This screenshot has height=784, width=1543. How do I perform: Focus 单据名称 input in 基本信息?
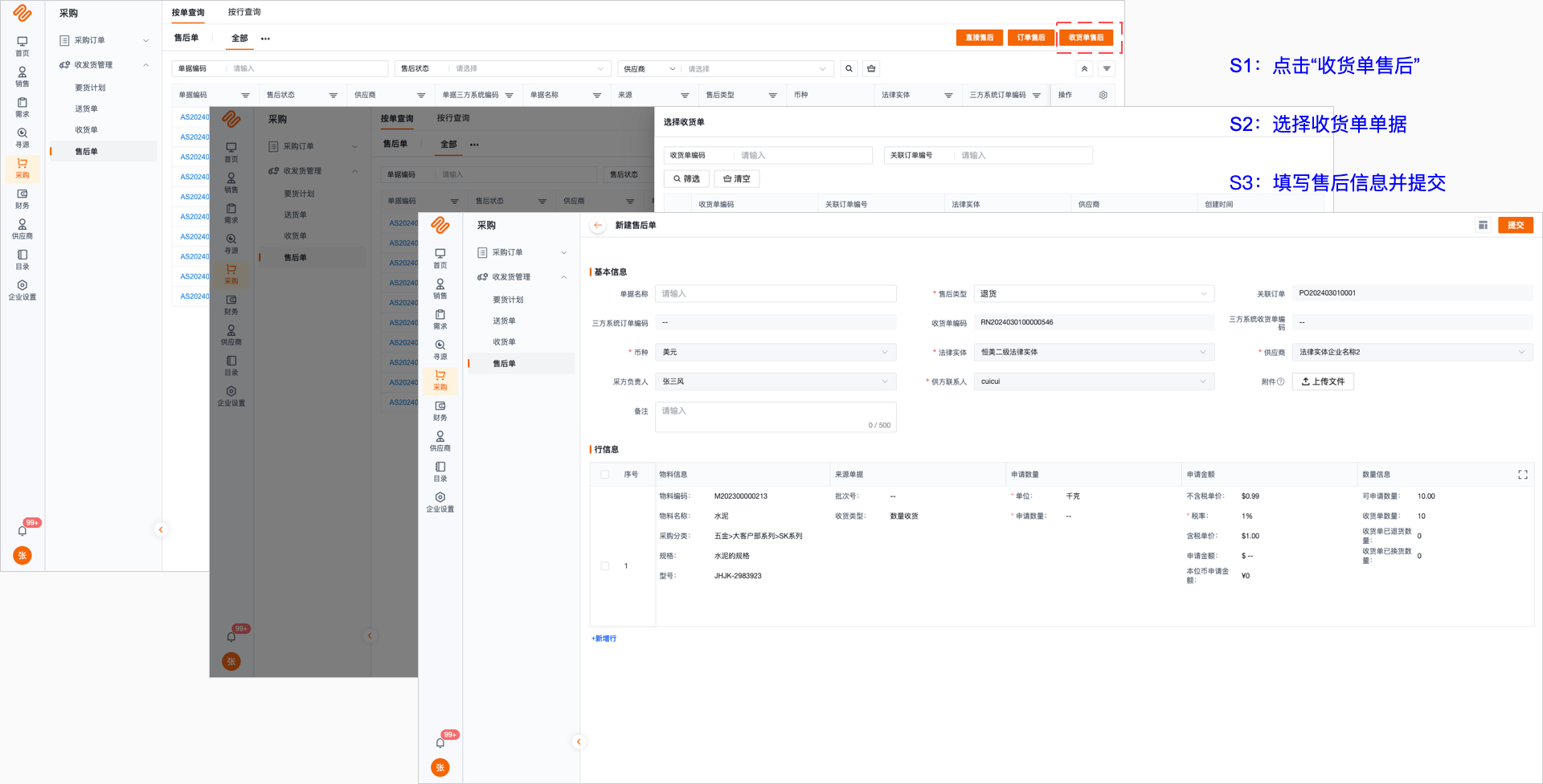[776, 294]
